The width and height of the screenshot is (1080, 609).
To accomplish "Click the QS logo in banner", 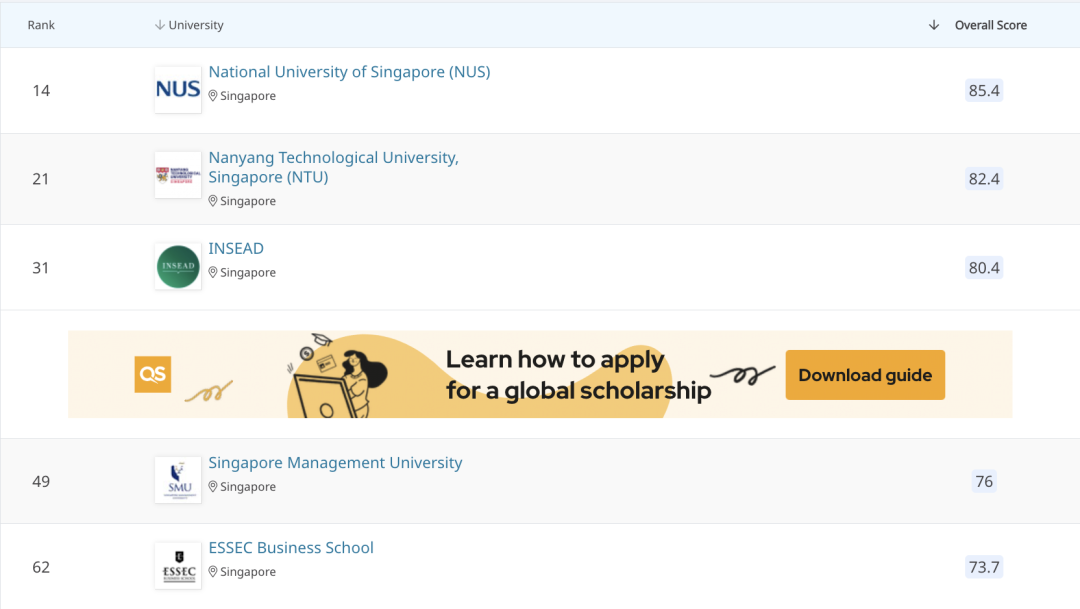I will coord(153,375).
